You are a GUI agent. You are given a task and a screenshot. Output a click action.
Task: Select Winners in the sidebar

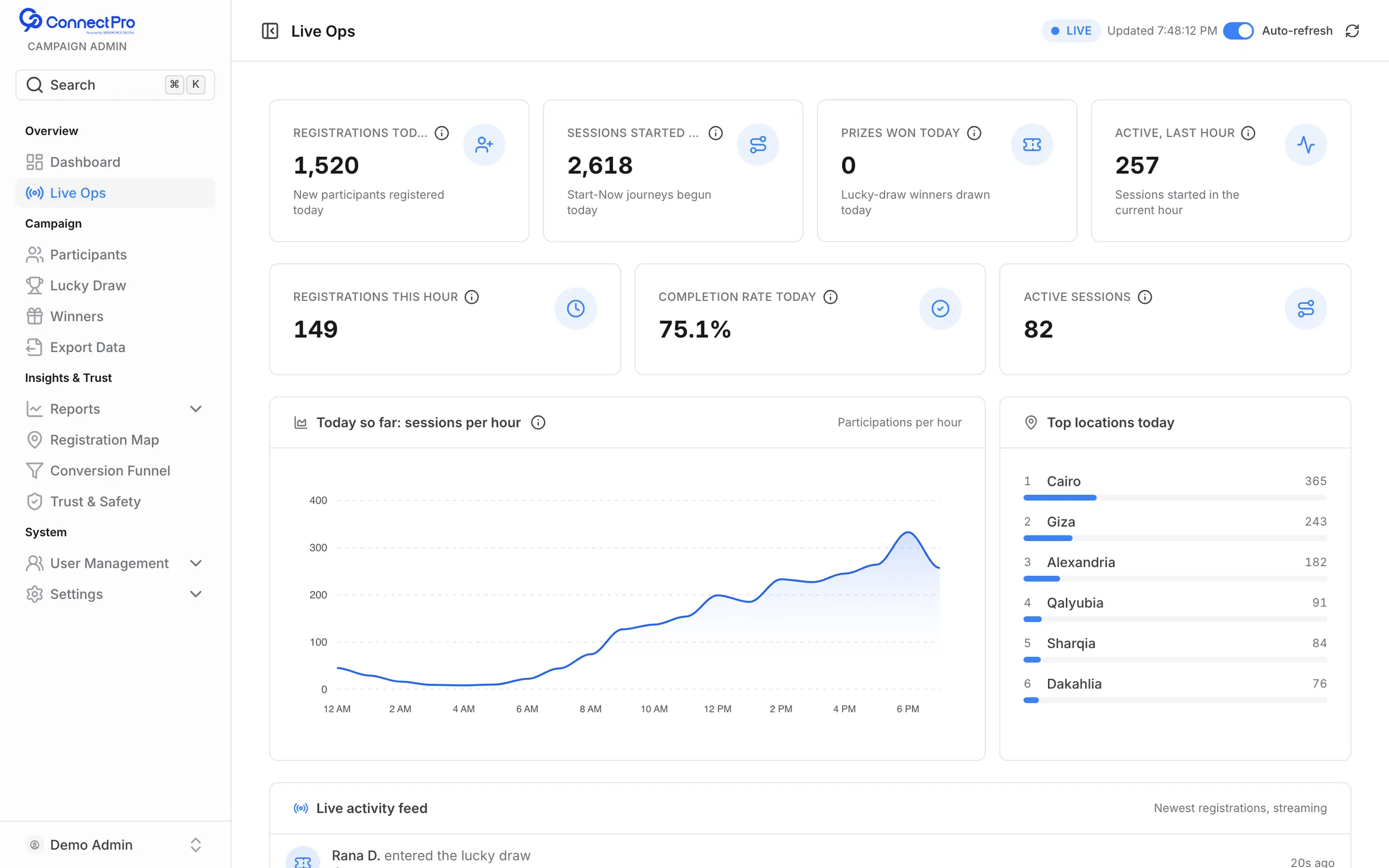[x=115, y=317]
